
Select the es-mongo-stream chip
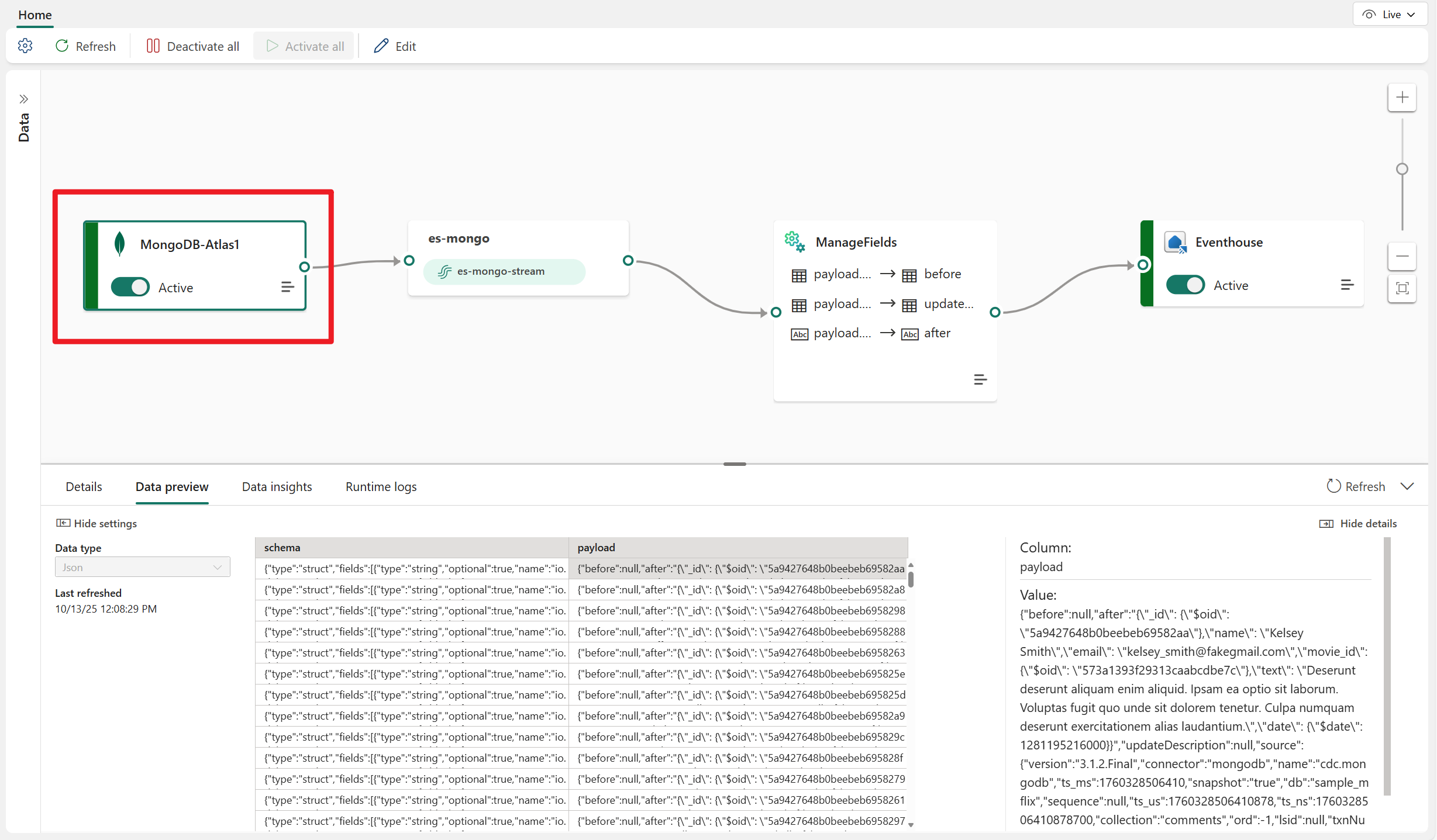click(x=504, y=272)
